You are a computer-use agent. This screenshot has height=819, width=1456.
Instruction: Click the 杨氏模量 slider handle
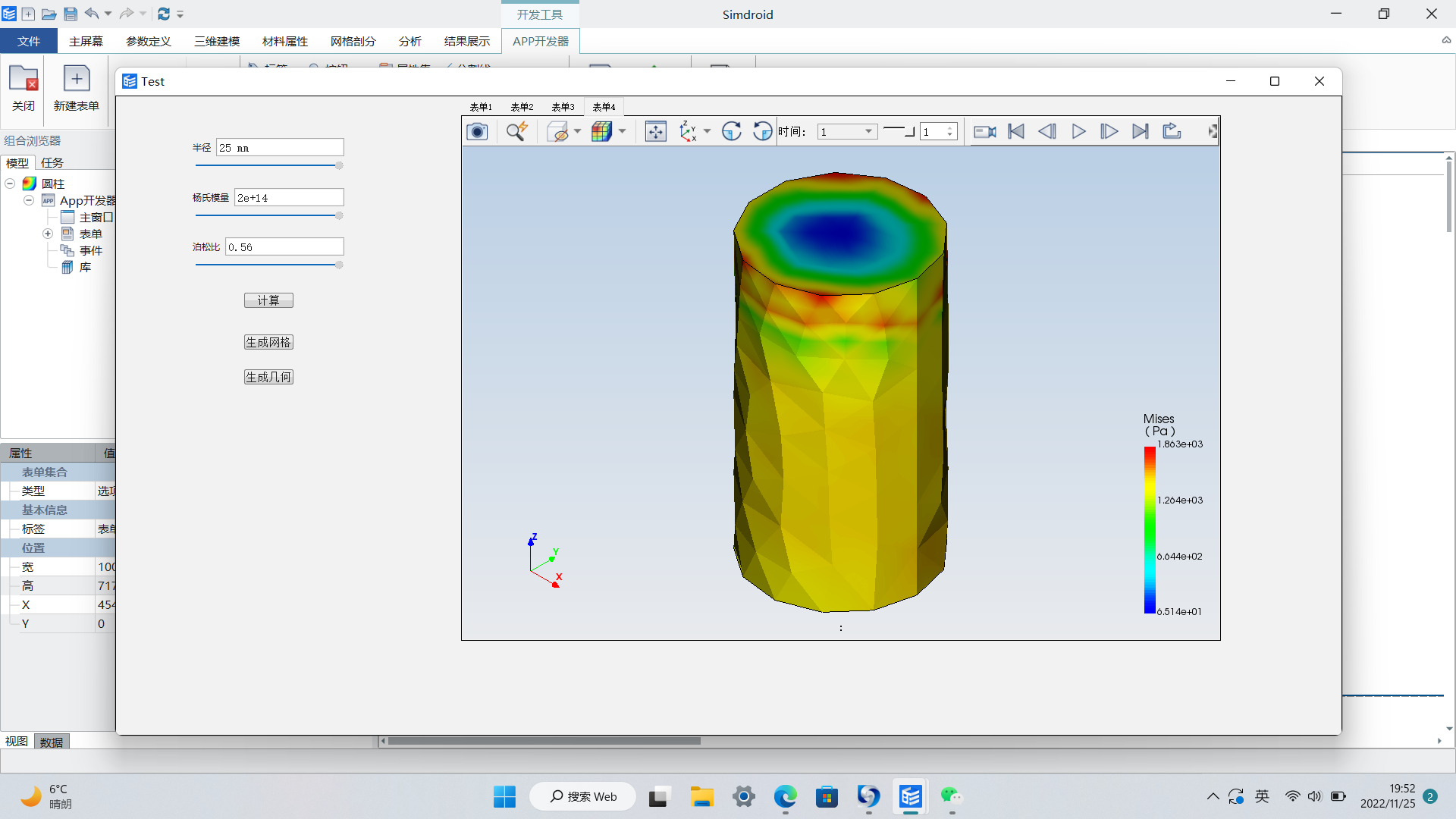339,215
